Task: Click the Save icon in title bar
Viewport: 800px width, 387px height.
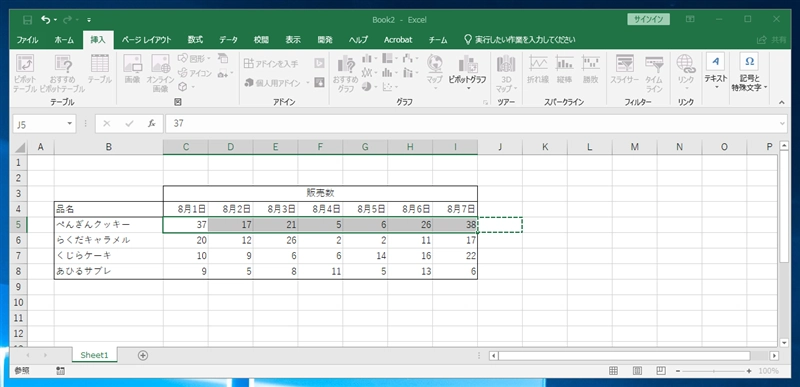Action: (28, 20)
